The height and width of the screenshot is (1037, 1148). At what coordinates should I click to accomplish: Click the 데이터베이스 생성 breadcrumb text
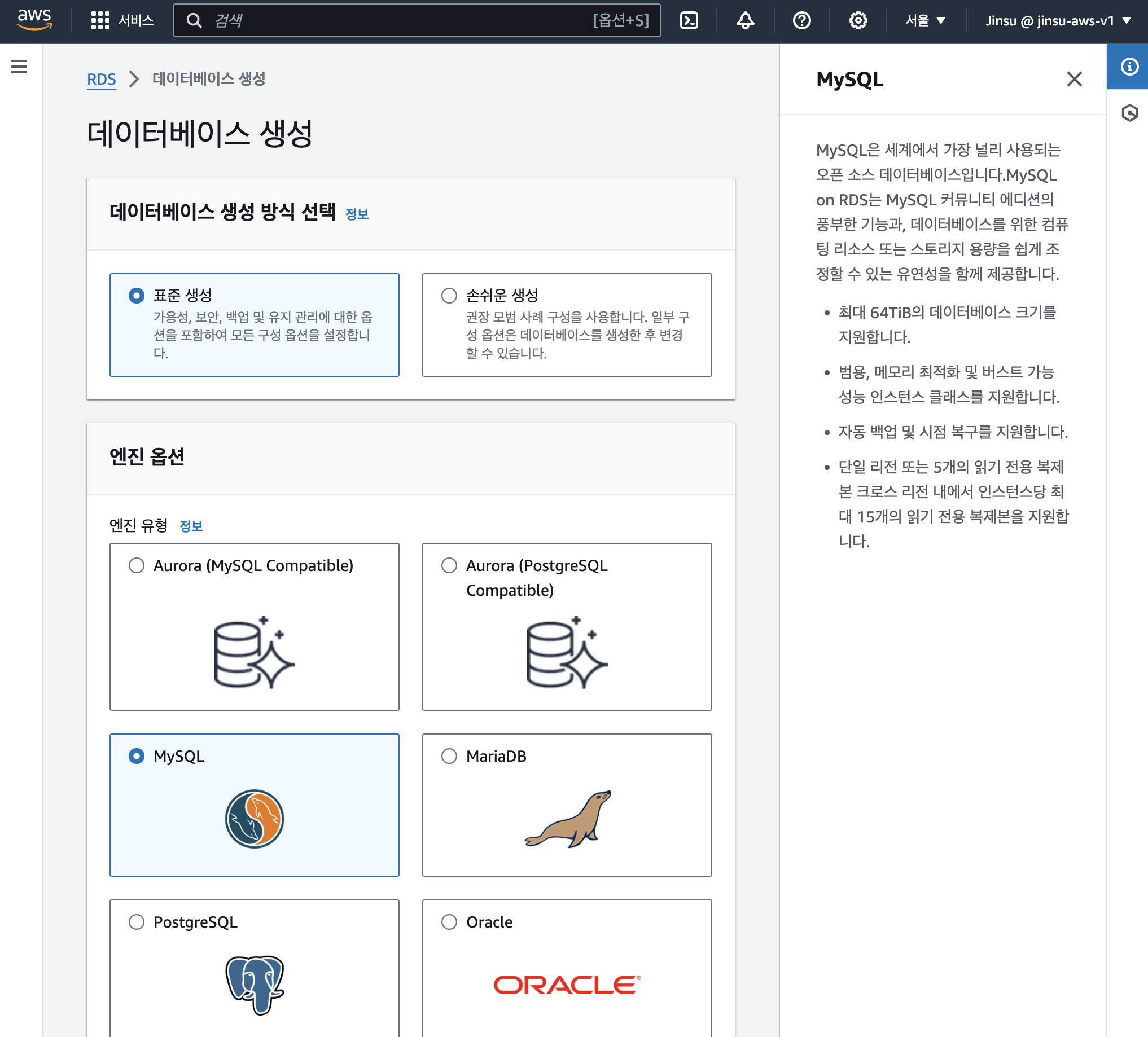click(208, 78)
